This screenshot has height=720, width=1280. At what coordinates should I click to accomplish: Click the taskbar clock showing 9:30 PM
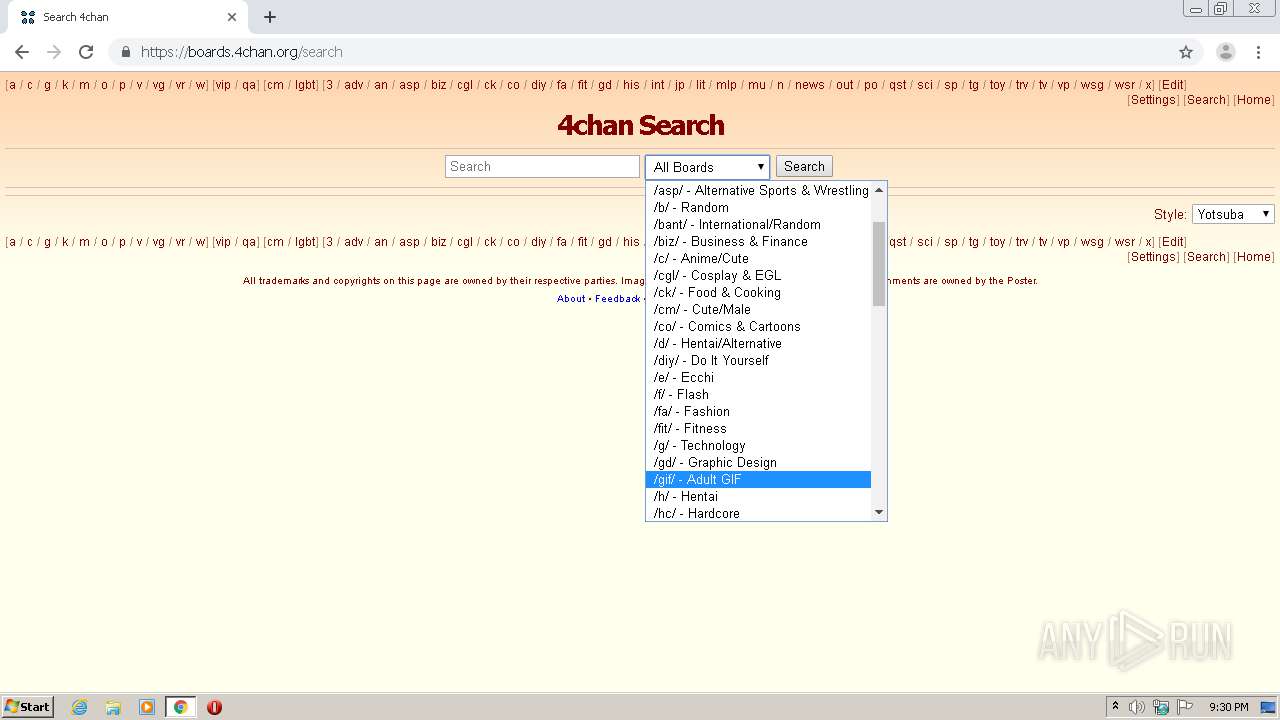pyautogui.click(x=1228, y=707)
